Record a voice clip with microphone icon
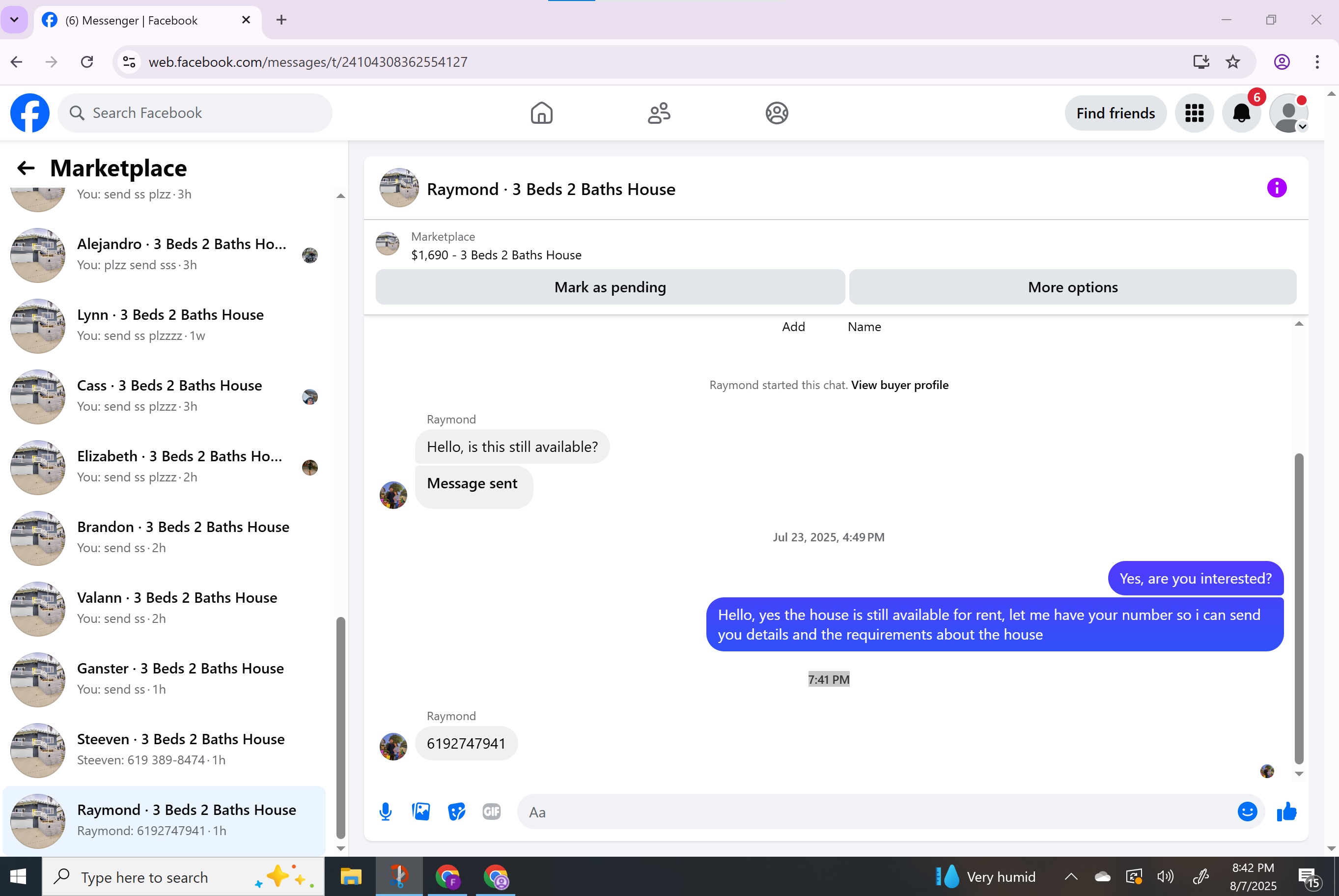Image resolution: width=1339 pixels, height=896 pixels. pos(386,812)
